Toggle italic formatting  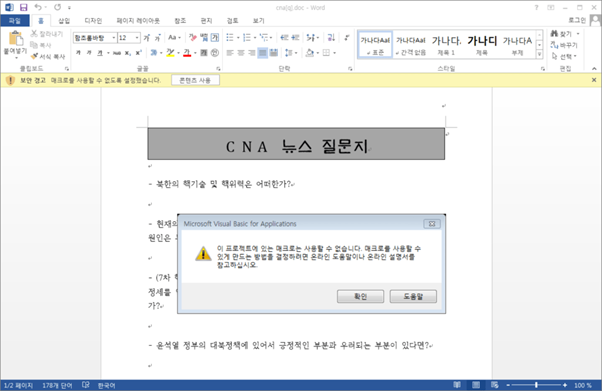click(89, 53)
